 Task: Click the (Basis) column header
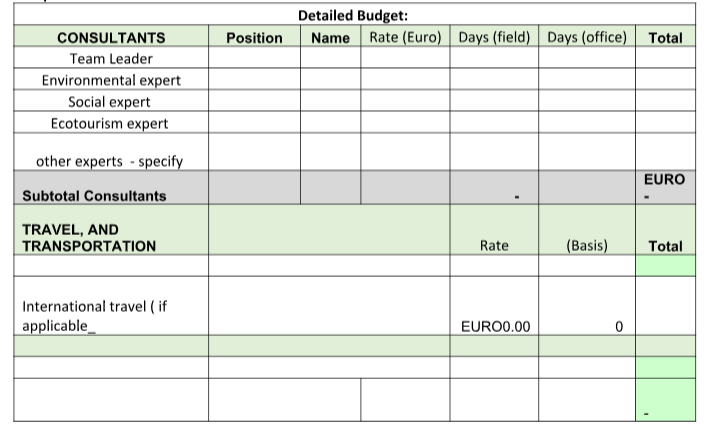587,230
